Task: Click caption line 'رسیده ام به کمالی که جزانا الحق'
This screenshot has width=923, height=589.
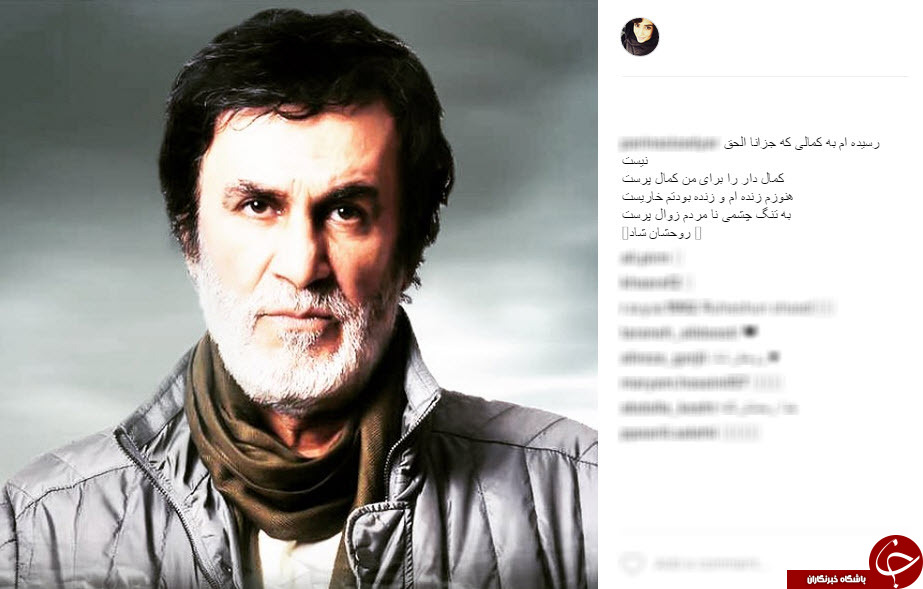Action: [801, 143]
